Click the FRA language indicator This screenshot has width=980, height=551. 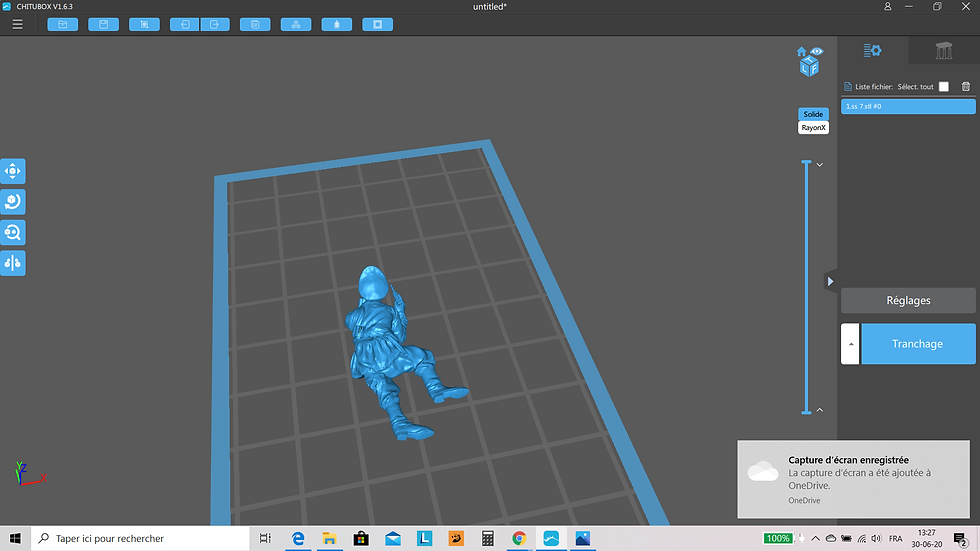[896, 539]
